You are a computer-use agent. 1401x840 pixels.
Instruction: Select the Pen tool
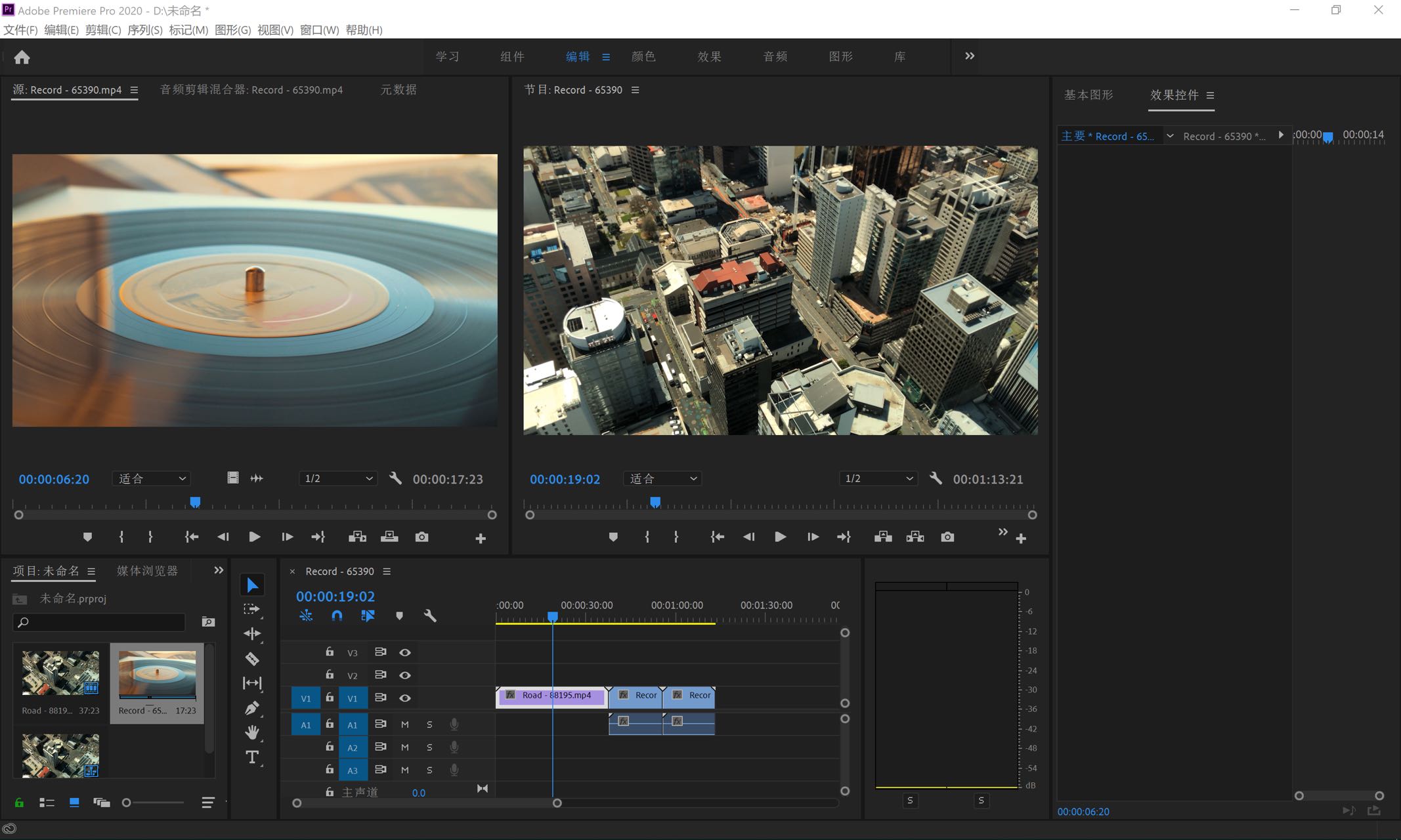(x=252, y=708)
